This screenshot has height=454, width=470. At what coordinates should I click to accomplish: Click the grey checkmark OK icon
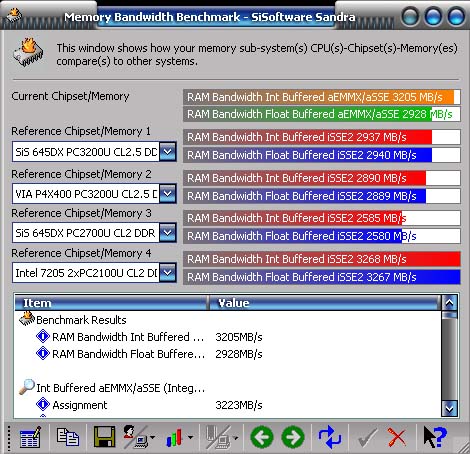click(x=367, y=437)
